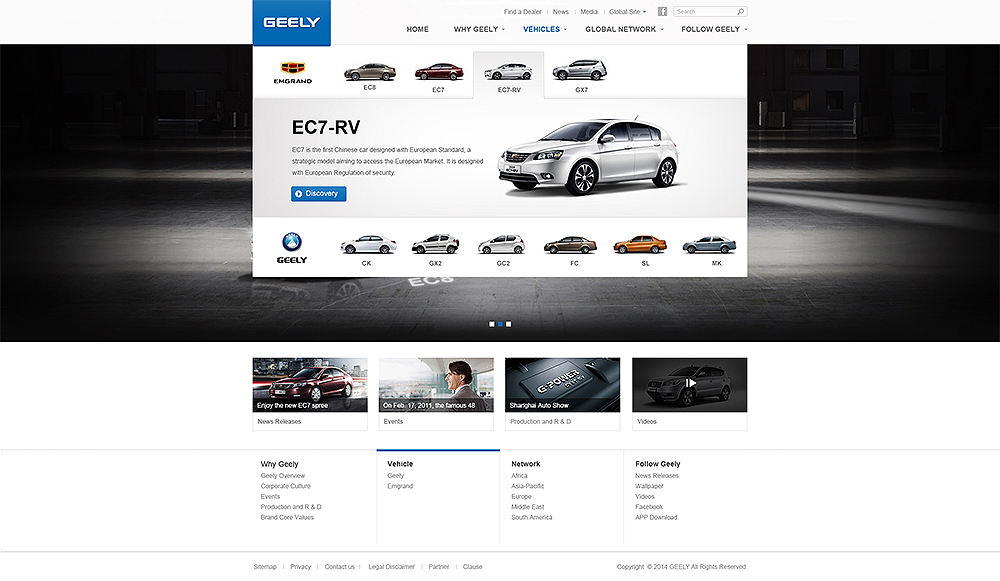Viewport: 1000px width, 581px height.
Task: Open the News Releases thumbnail card
Action: point(310,393)
